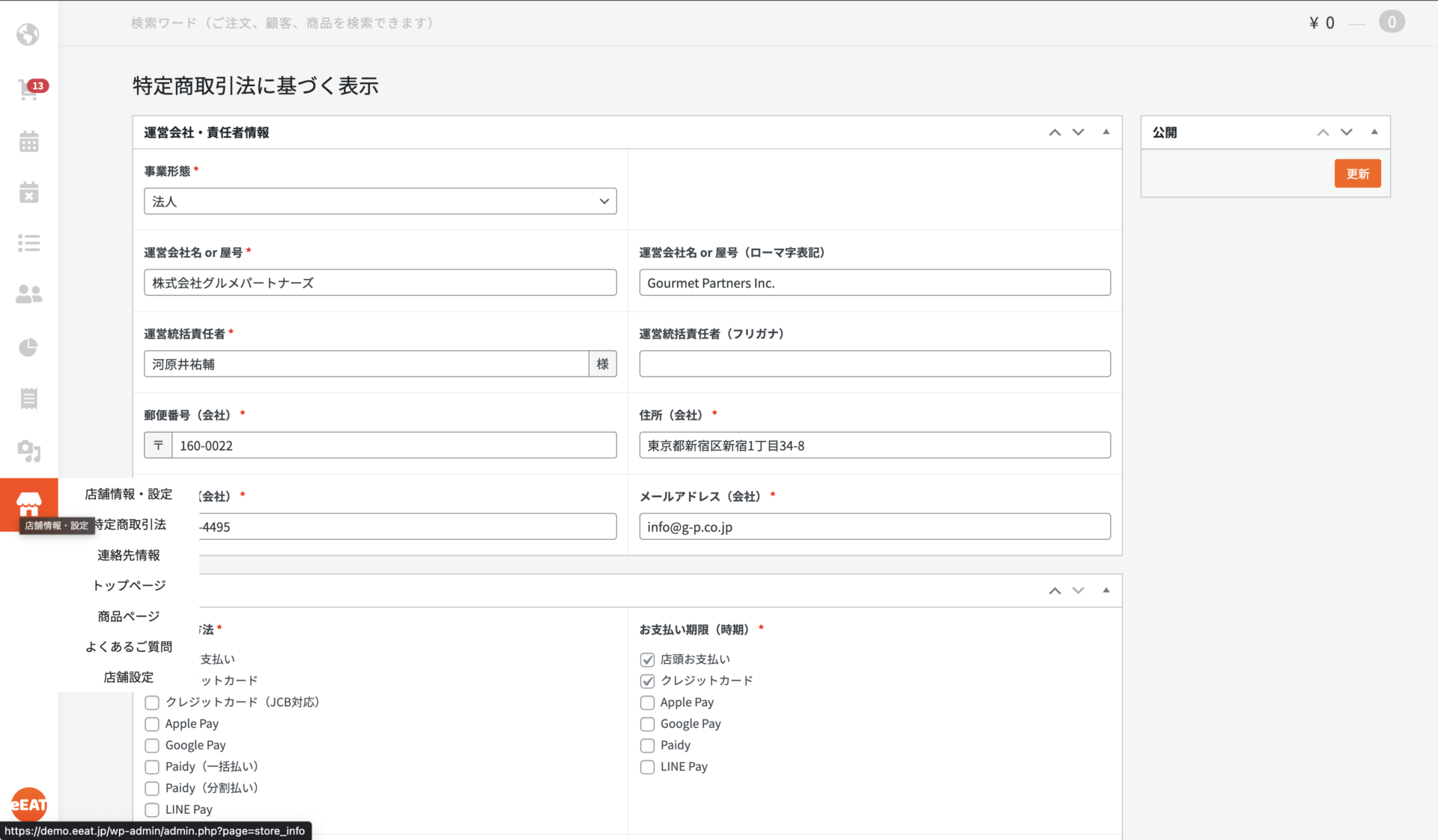Open the customers people icon
This screenshot has width=1438, height=840.
coord(29,294)
